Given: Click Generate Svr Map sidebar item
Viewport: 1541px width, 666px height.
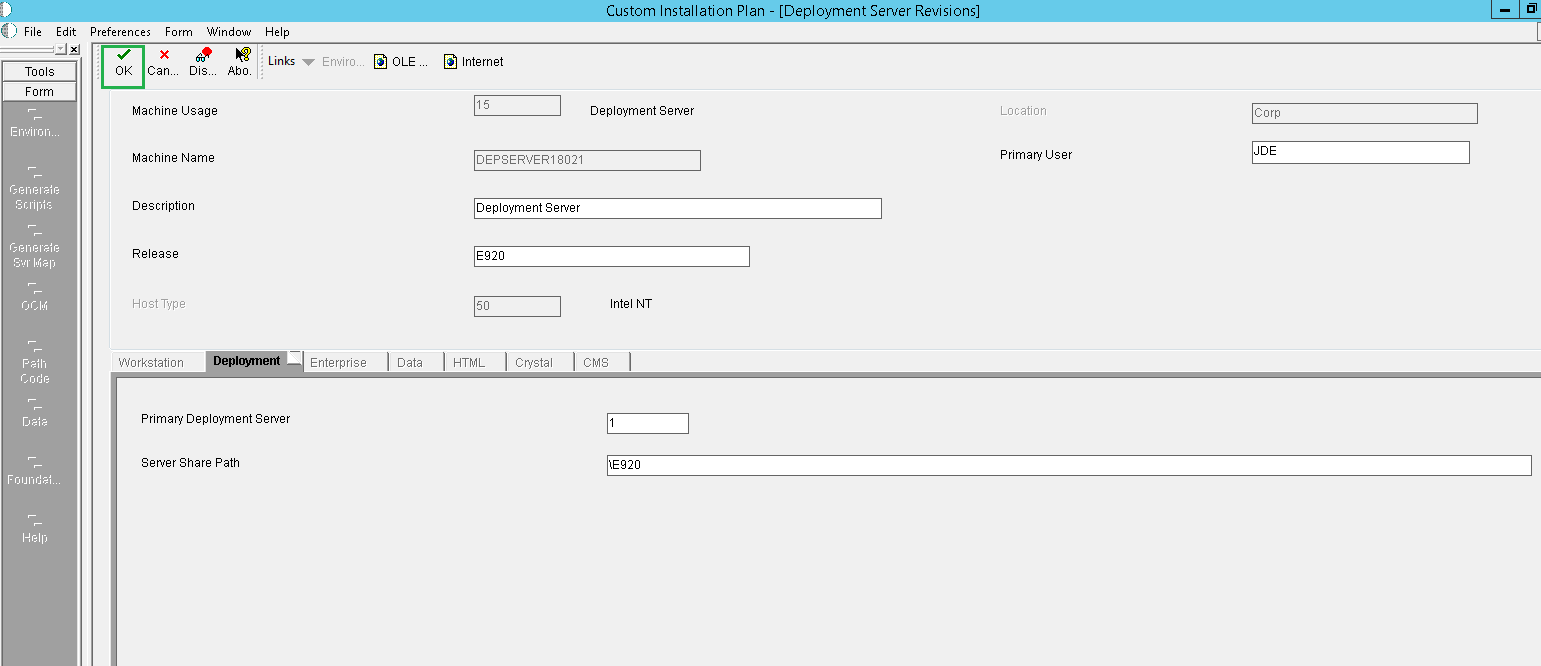Looking at the screenshot, I should pyautogui.click(x=34, y=248).
